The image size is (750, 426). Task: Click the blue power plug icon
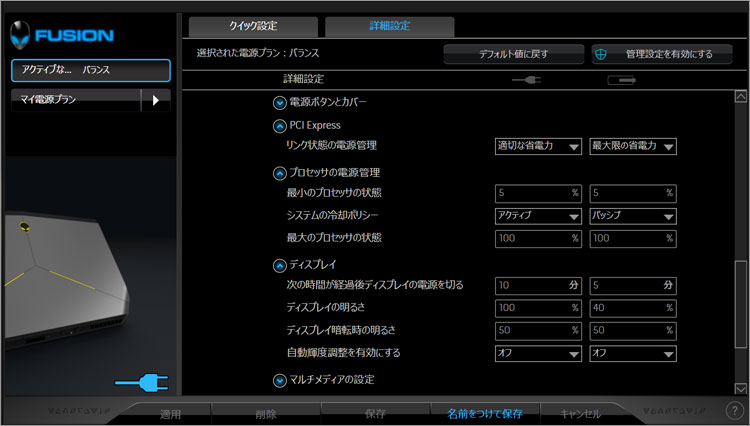coord(142,383)
